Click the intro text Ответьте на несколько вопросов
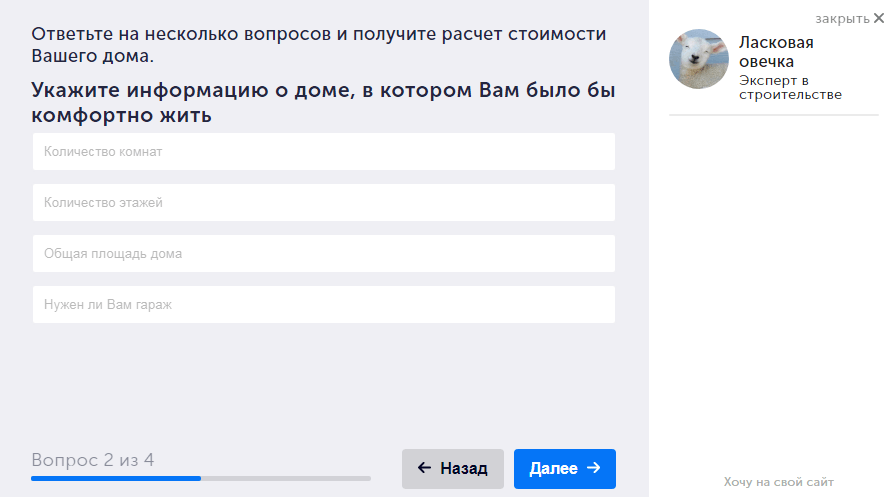The height and width of the screenshot is (497, 894). click(x=319, y=45)
